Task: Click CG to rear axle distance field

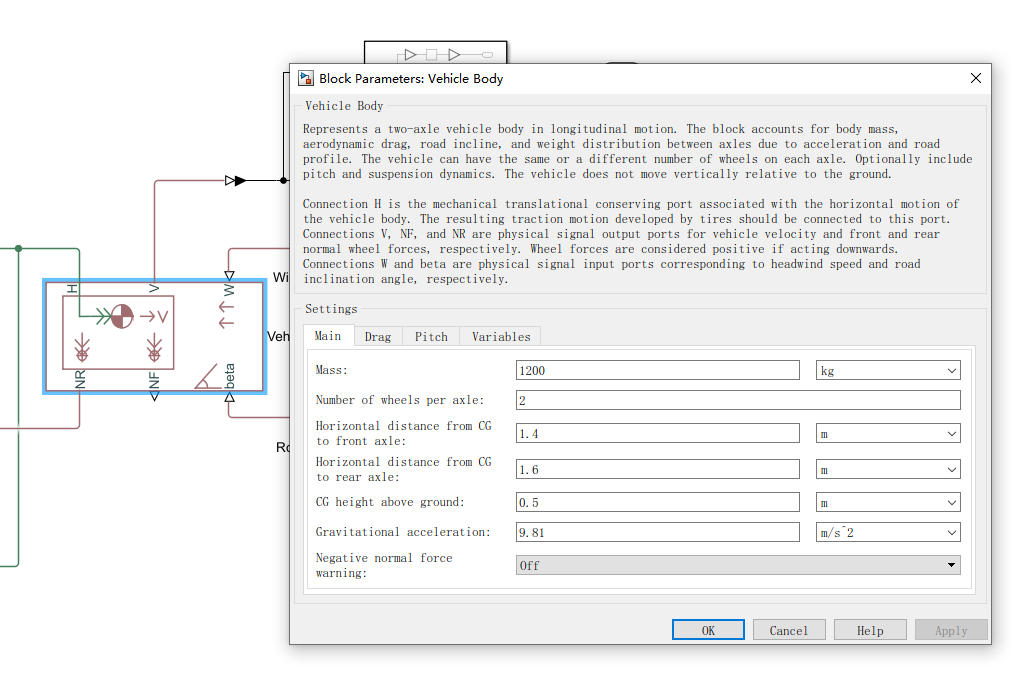Action: (658, 469)
